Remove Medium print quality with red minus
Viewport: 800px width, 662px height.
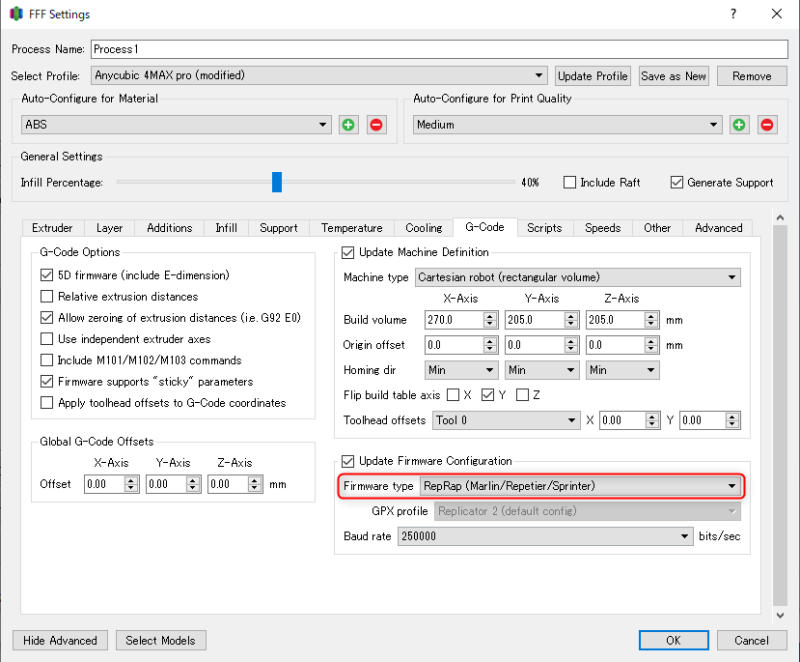[767, 124]
